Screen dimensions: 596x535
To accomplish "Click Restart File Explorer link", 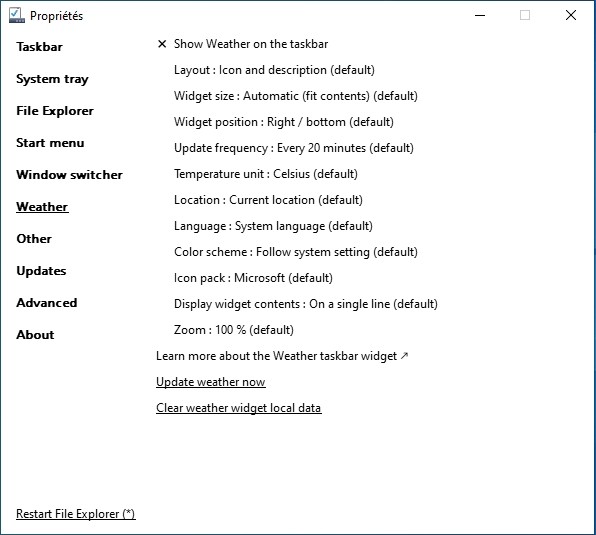I will (x=76, y=514).
